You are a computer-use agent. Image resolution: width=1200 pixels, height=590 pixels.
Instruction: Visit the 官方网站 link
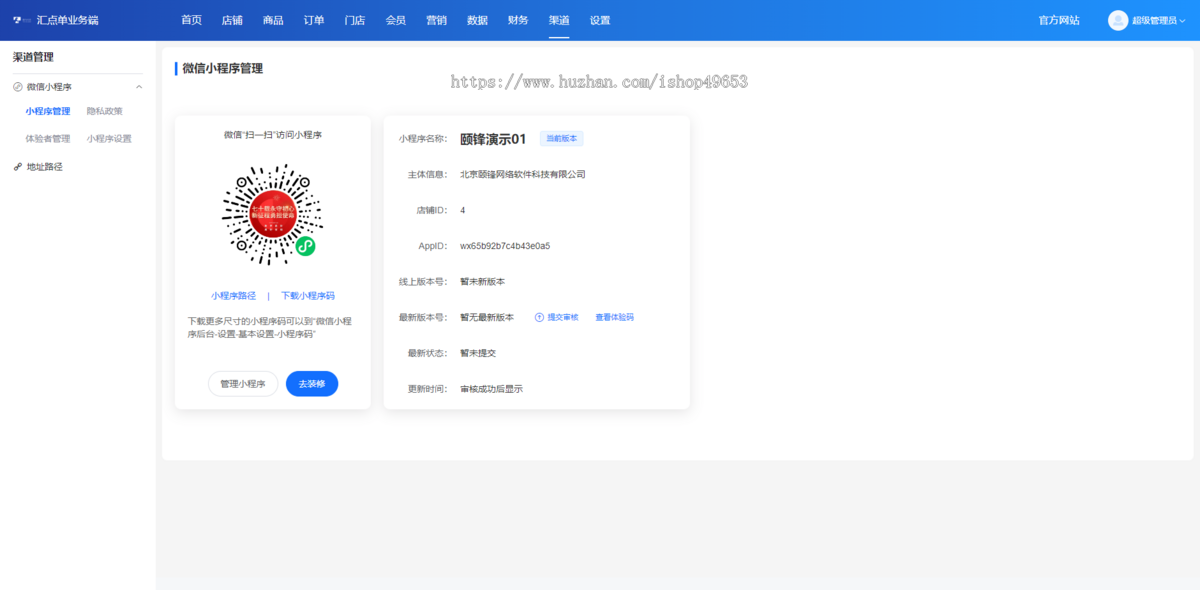click(1059, 20)
